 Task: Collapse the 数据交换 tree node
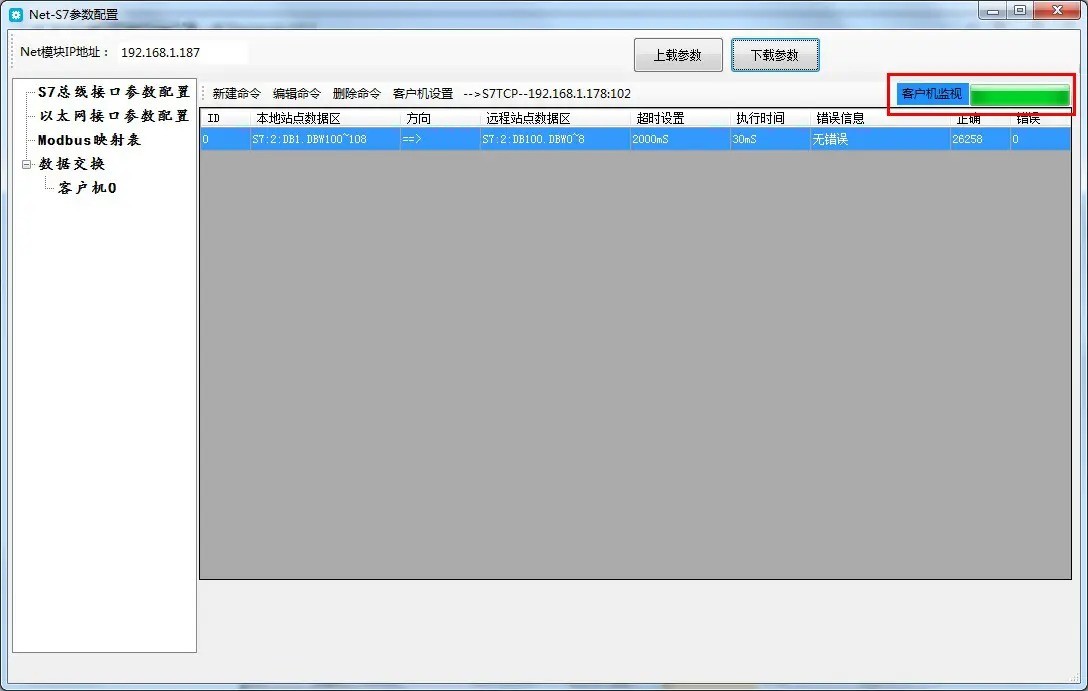(27, 164)
